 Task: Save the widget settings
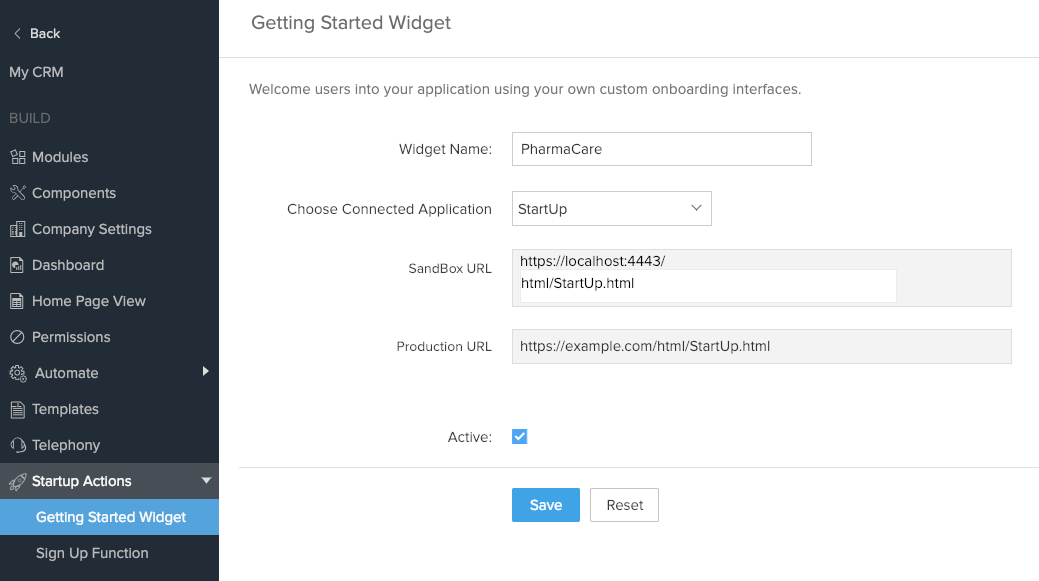tap(545, 505)
